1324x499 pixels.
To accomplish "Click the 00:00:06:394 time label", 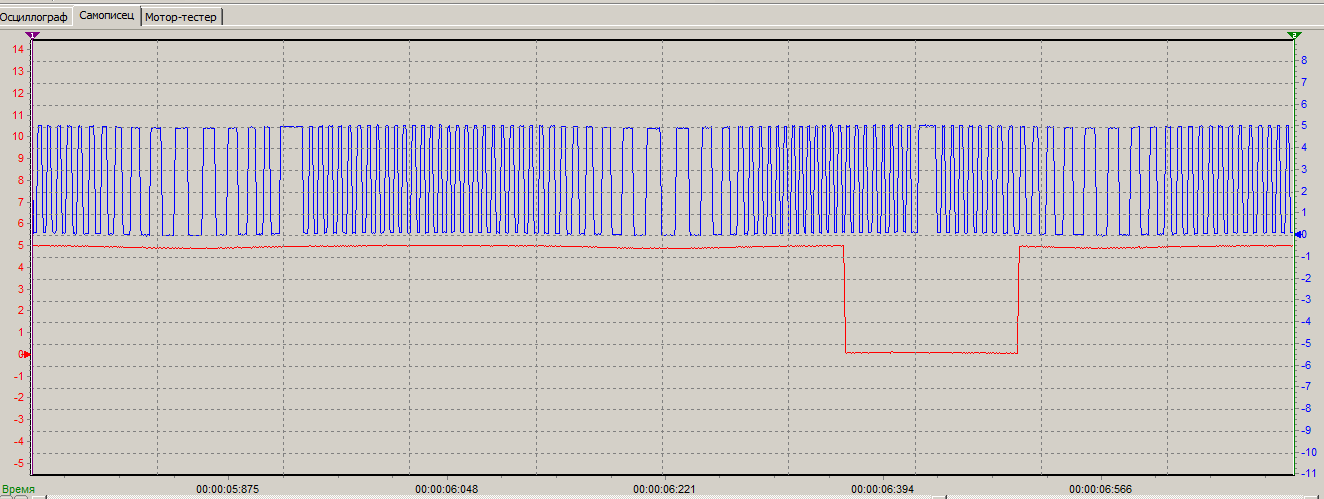I will (x=882, y=490).
